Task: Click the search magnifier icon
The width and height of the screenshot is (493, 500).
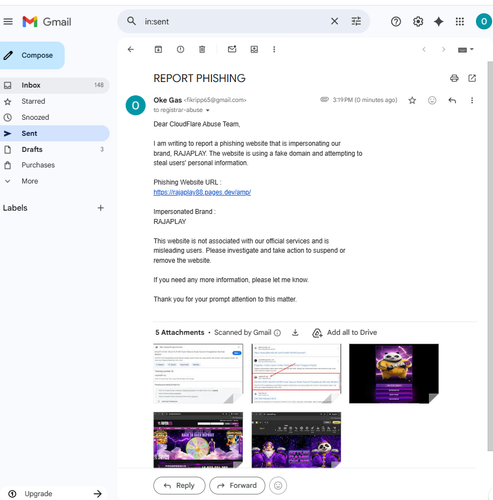Action: (131, 21)
